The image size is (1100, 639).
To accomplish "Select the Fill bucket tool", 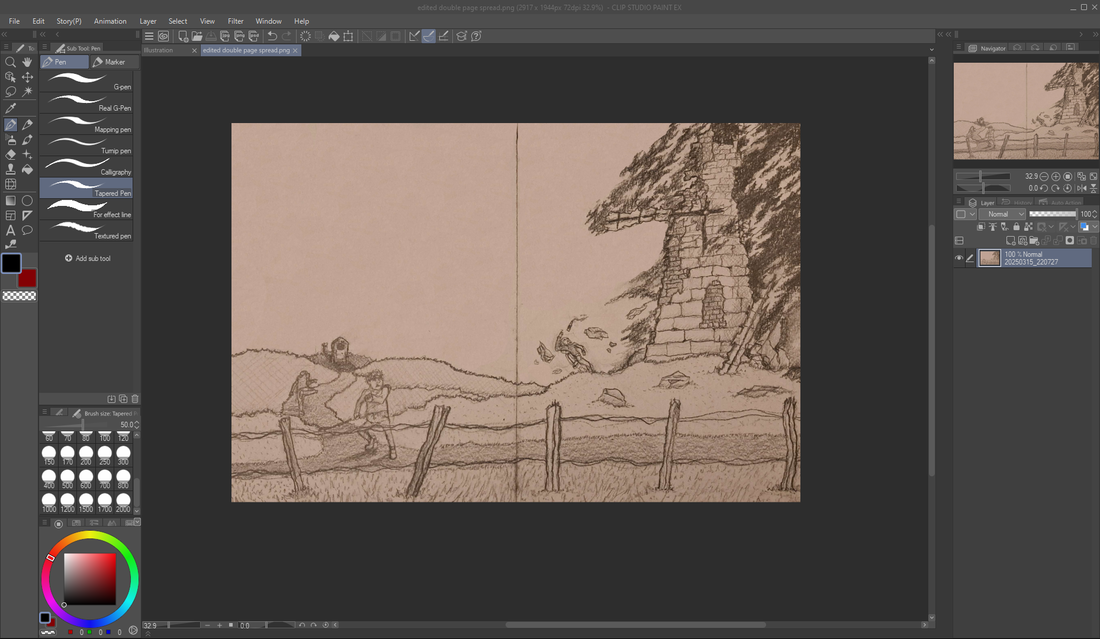I will 27,169.
